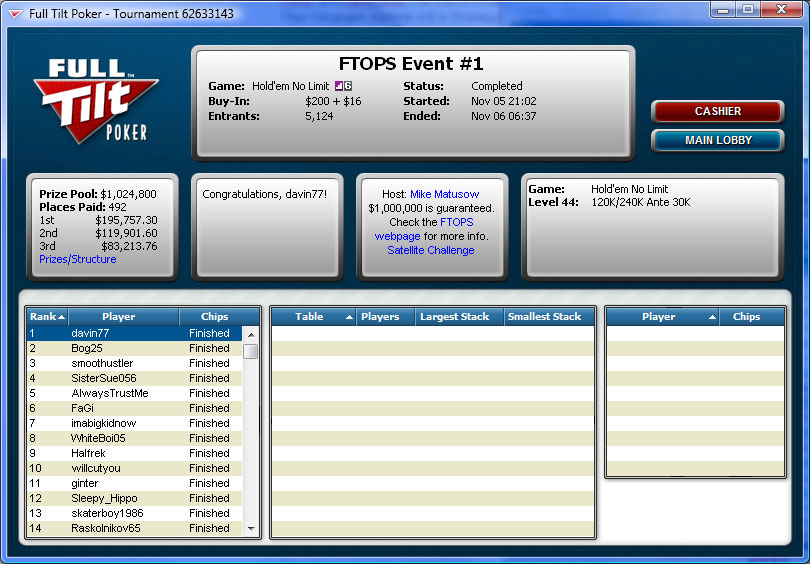This screenshot has width=810, height=564.
Task: Close the tournament window
Action: coord(782,9)
